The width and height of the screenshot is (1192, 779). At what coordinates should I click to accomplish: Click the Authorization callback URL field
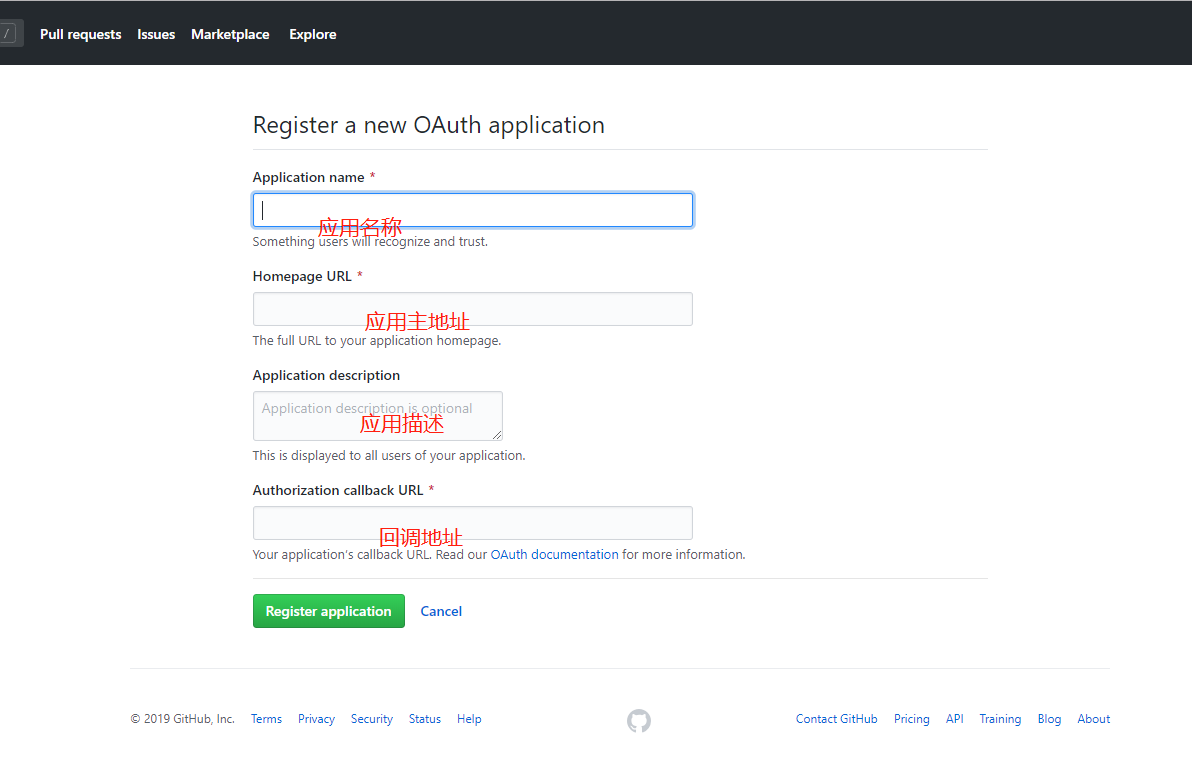point(473,523)
